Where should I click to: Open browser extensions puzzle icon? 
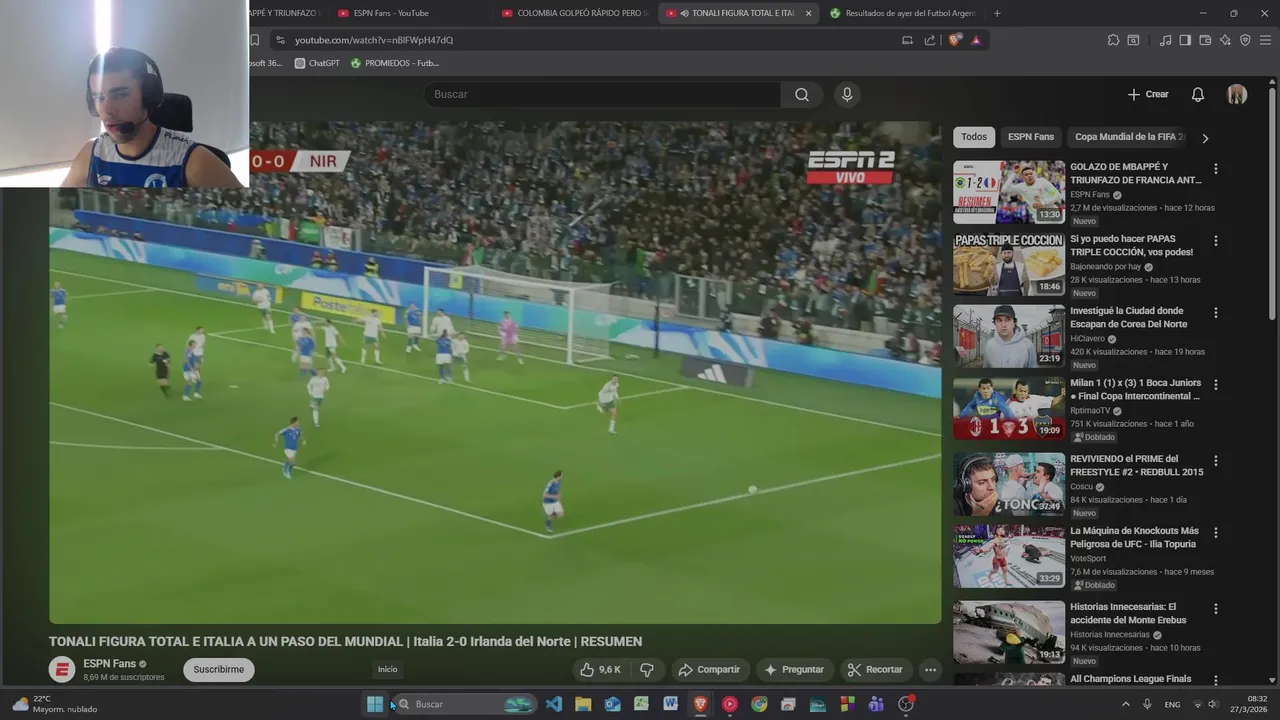coord(1113,40)
